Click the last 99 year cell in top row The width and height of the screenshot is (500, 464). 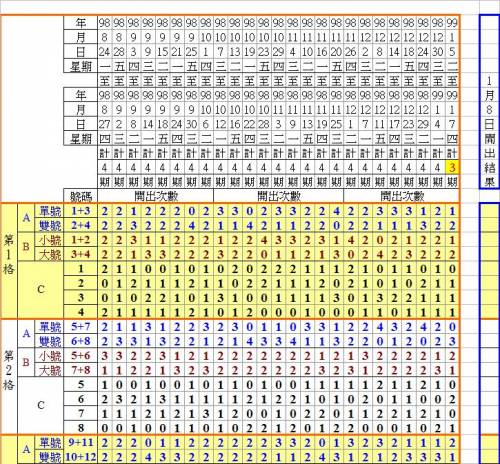pyautogui.click(x=452, y=23)
